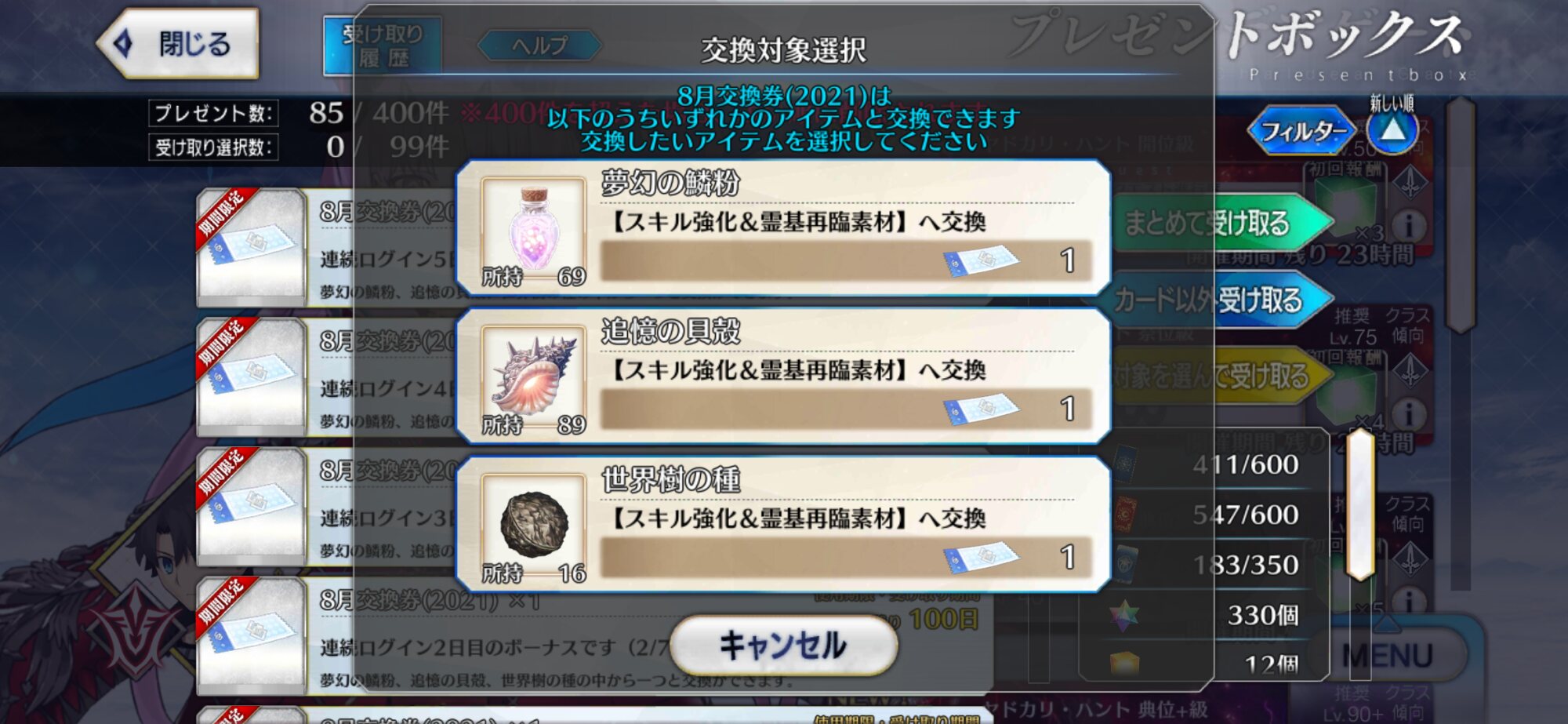Select the 世界樹の種 seed item icon
Image resolution: width=1568 pixels, height=724 pixels.
pos(533,526)
